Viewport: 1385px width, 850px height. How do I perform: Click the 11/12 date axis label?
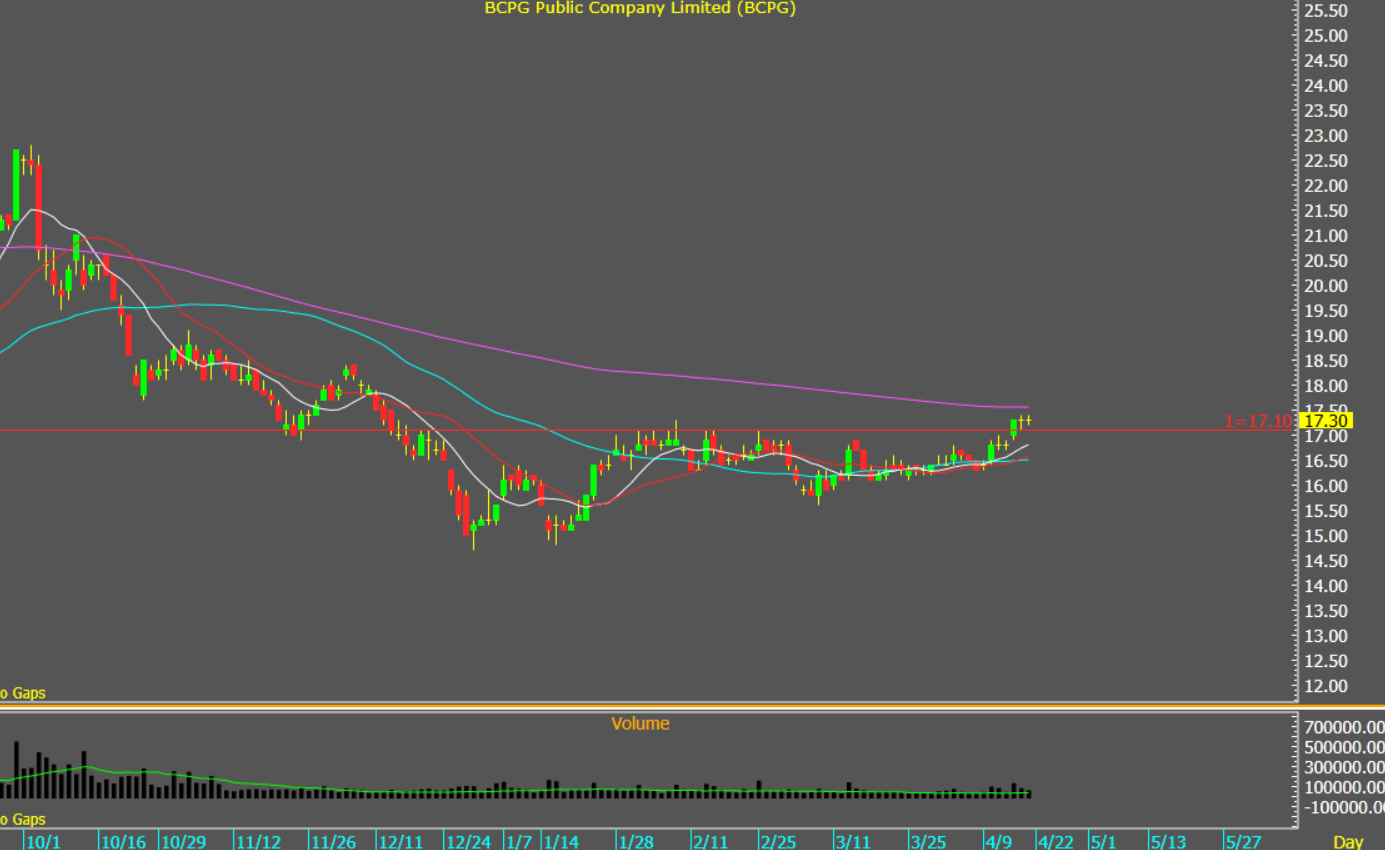[x=257, y=842]
